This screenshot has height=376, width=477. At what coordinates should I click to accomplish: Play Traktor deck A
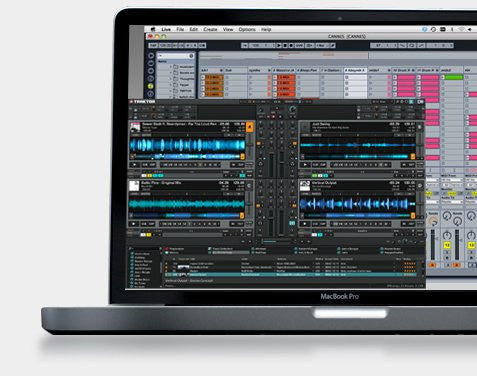(135, 165)
